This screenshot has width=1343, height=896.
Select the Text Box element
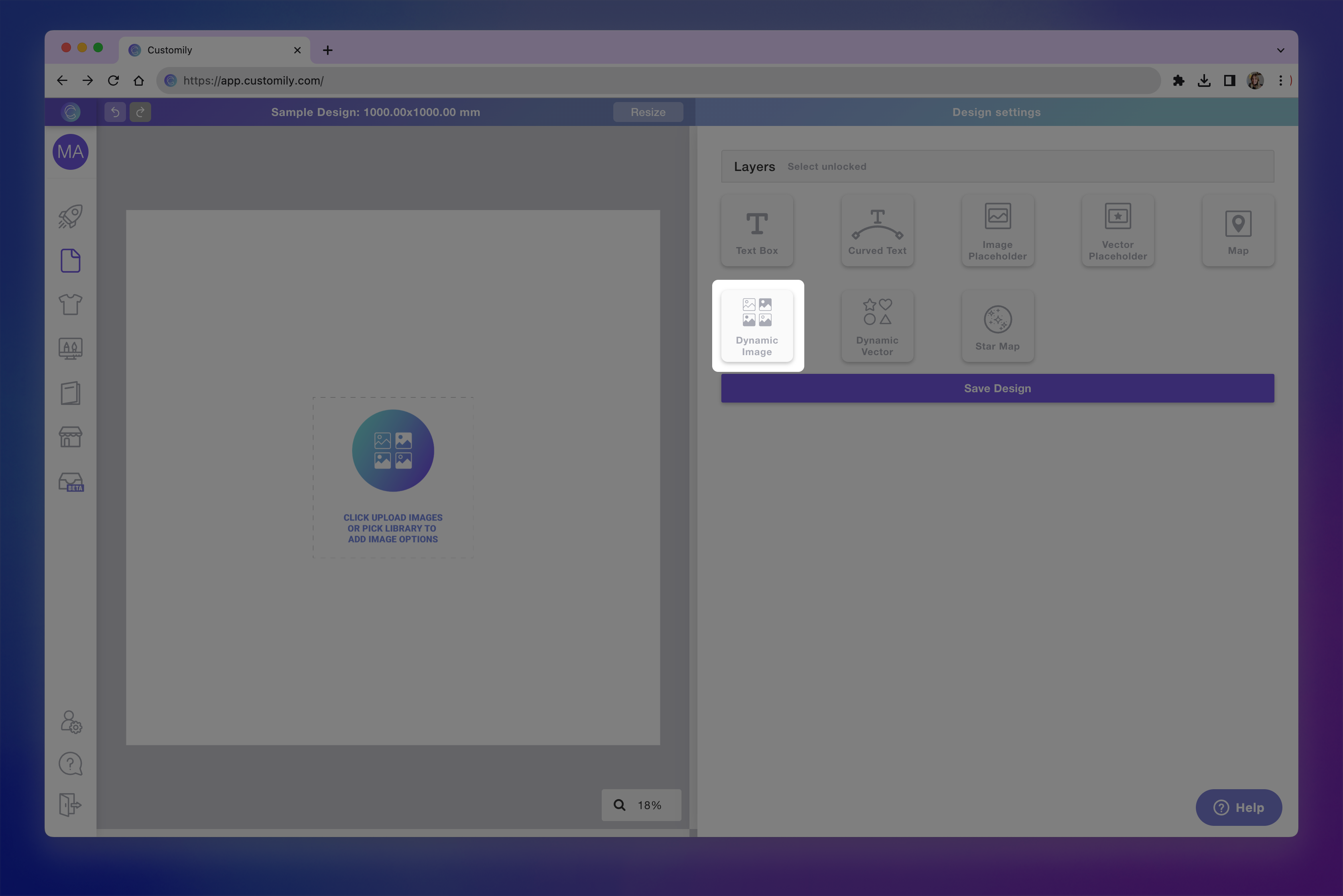(x=757, y=230)
